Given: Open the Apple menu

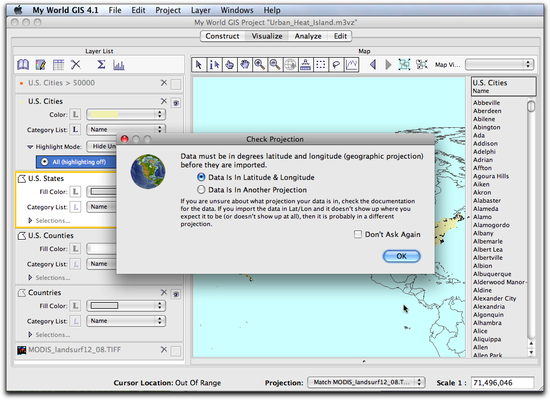Looking at the screenshot, I should coord(18,10).
